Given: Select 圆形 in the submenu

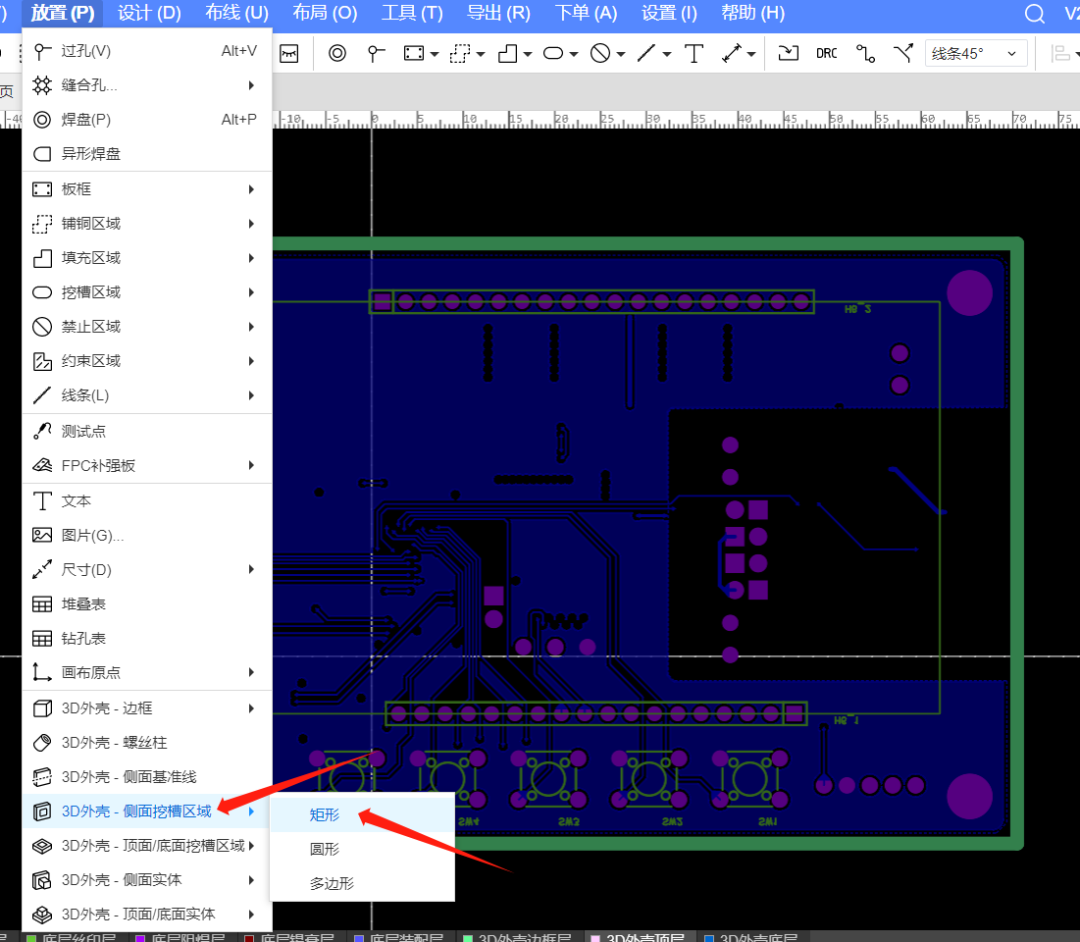Looking at the screenshot, I should point(362,849).
